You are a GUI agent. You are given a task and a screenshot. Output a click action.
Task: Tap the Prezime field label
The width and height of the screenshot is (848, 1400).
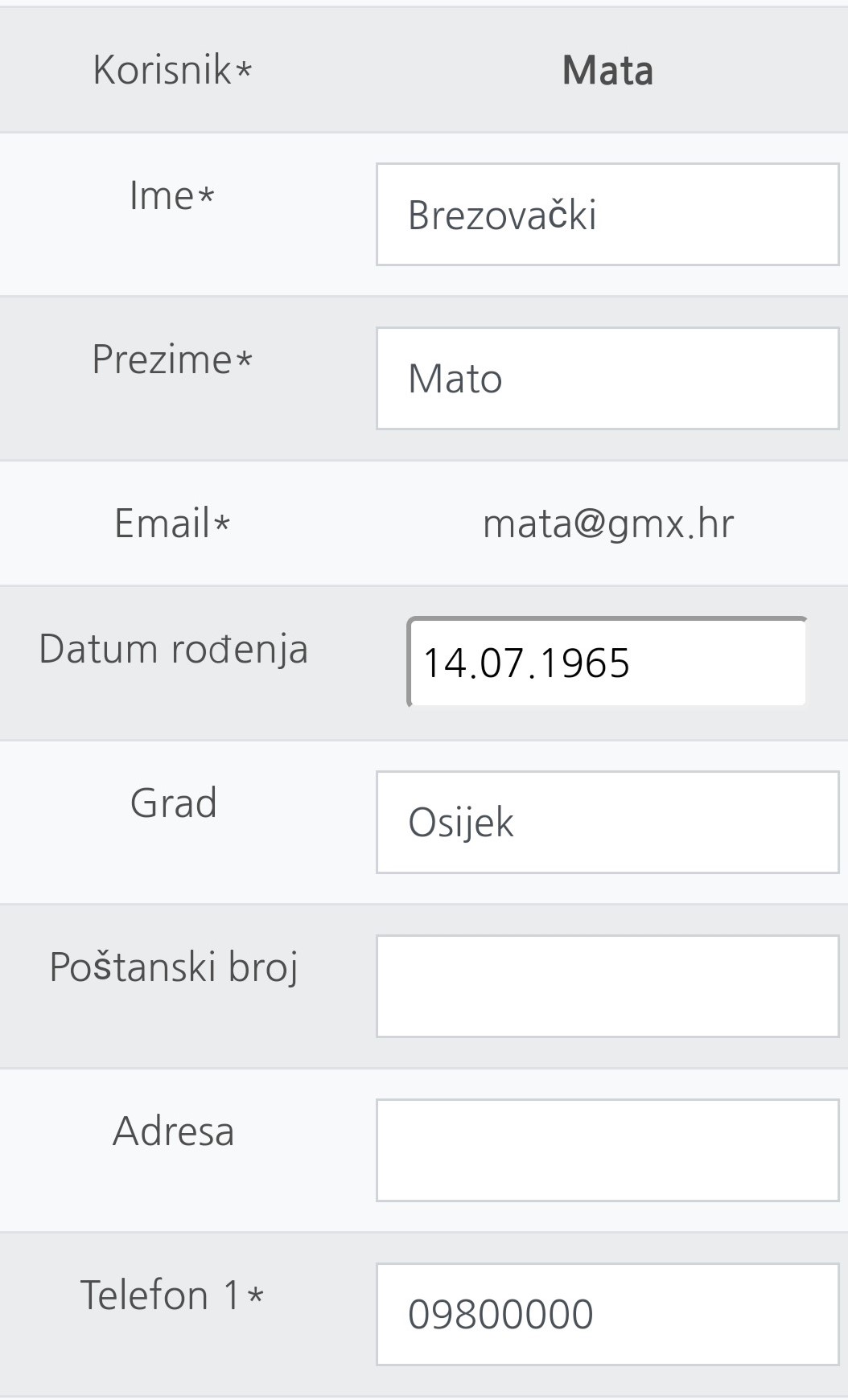[x=162, y=359]
